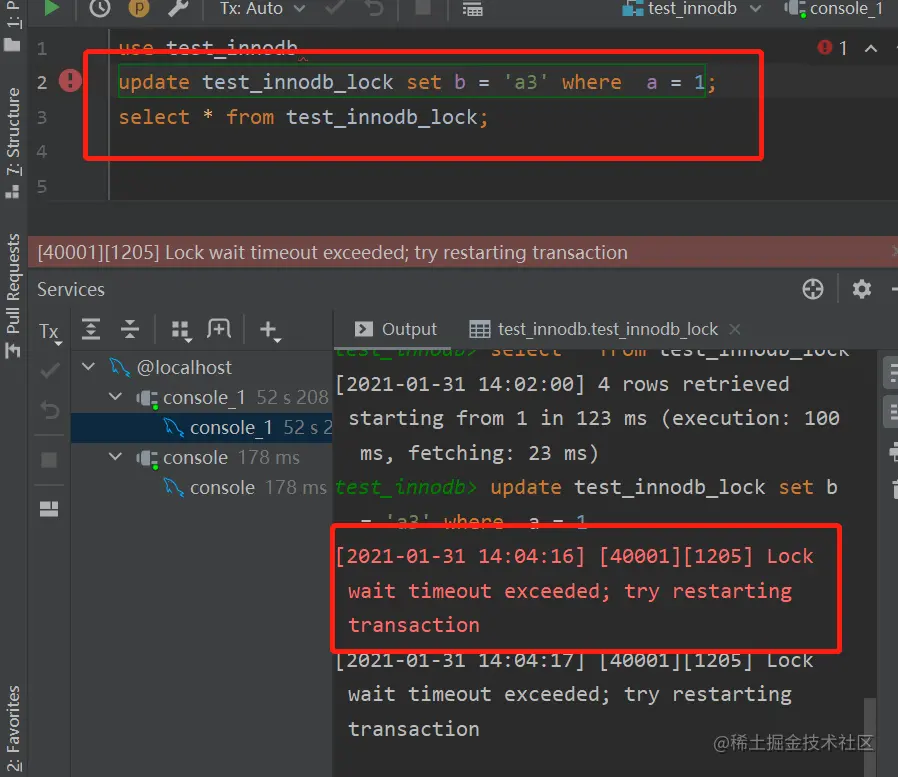The height and width of the screenshot is (777, 898).
Task: Click the rollback arrow in editor toolbar
Action: pos(374,8)
